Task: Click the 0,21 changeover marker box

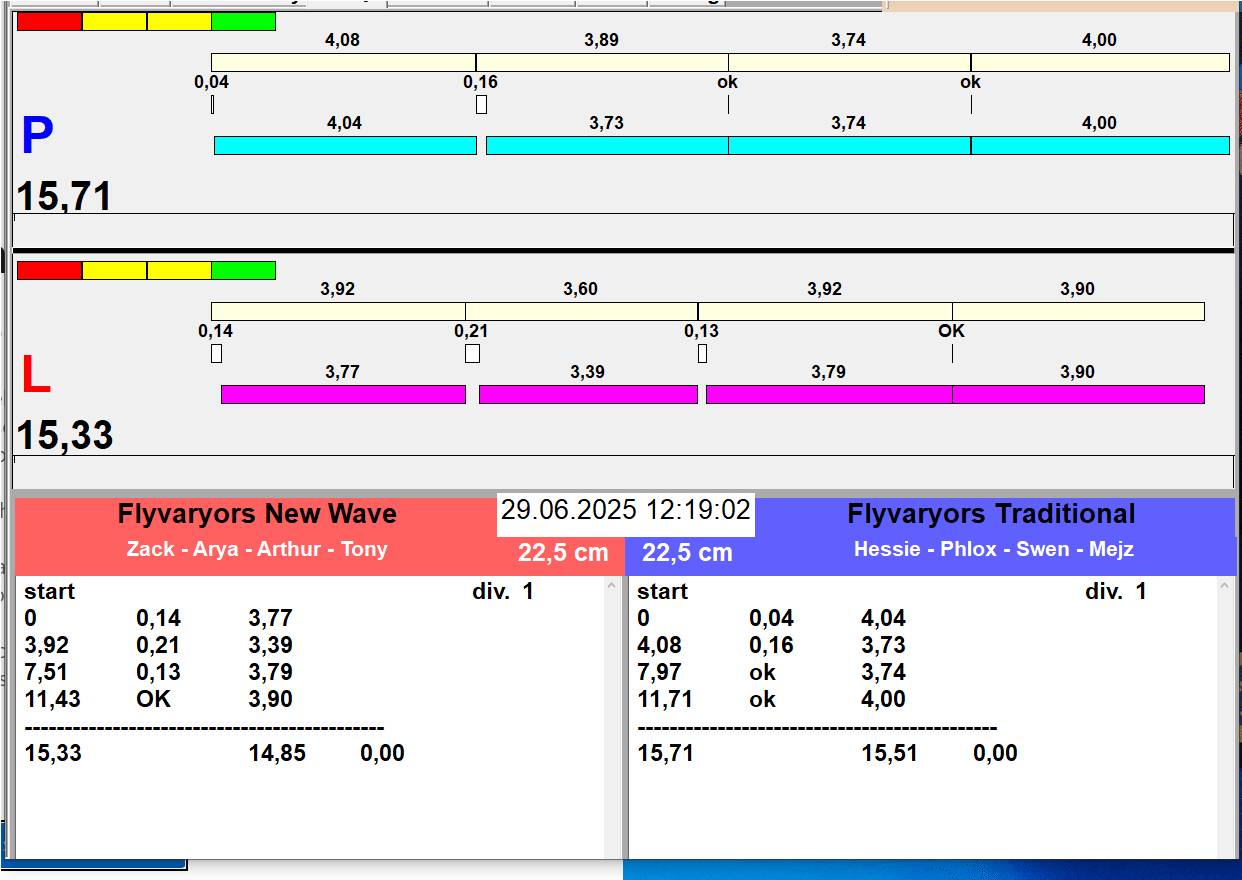Action: pyautogui.click(x=472, y=353)
